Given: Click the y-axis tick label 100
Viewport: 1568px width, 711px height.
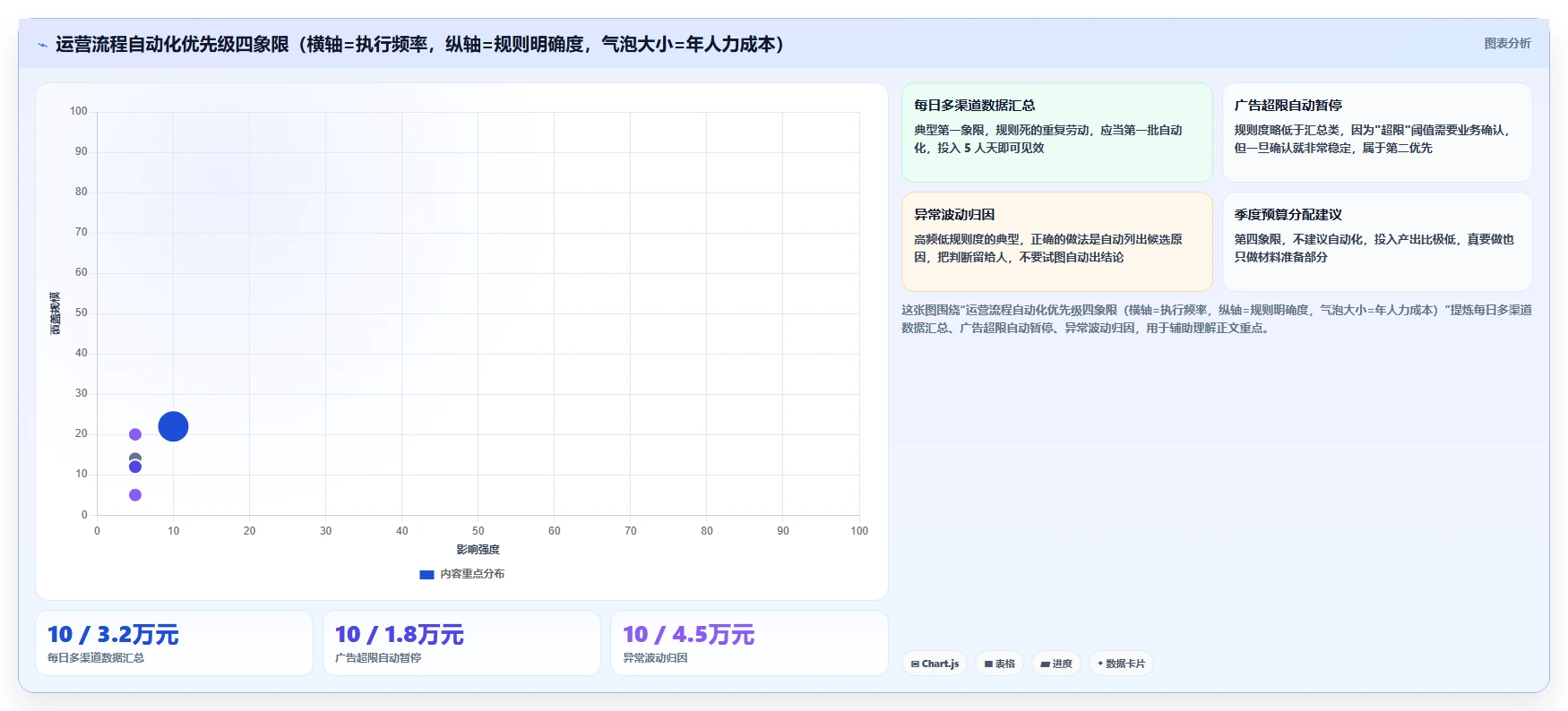Looking at the screenshot, I should coord(79,111).
